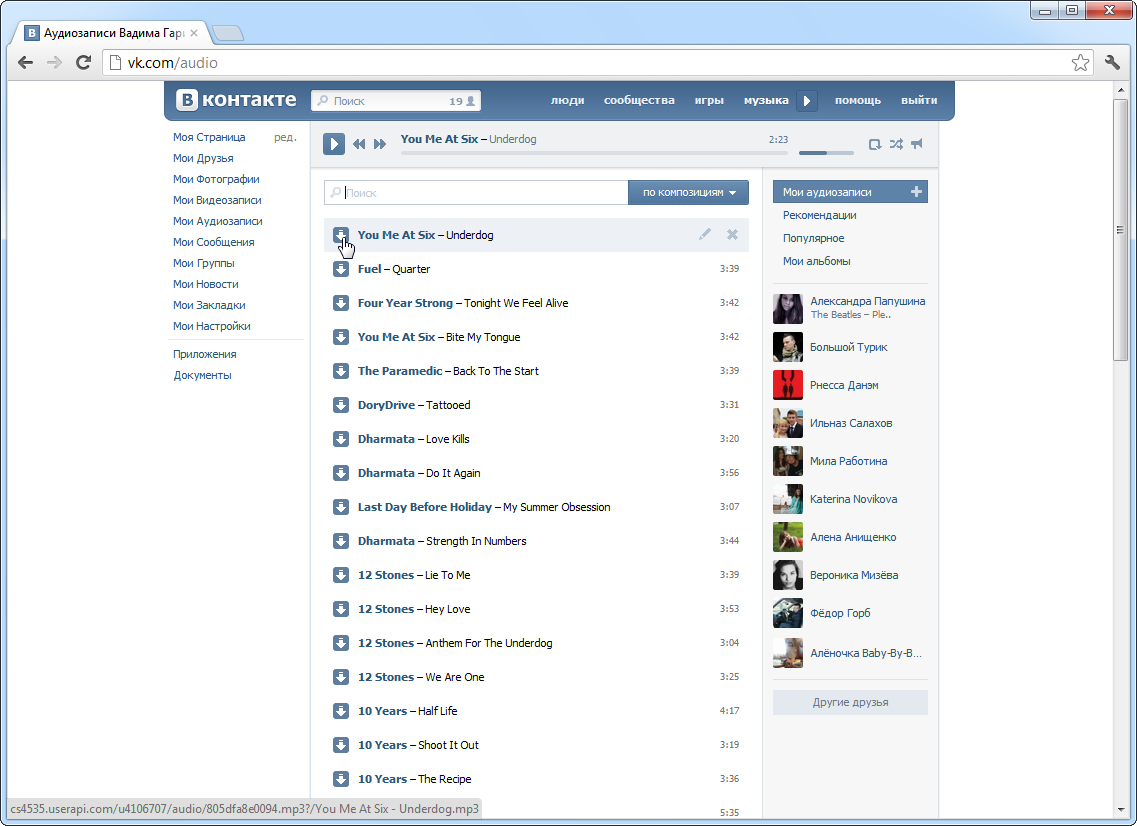
Task: Close the Аудиозаписи browser tab
Action: click(x=194, y=33)
